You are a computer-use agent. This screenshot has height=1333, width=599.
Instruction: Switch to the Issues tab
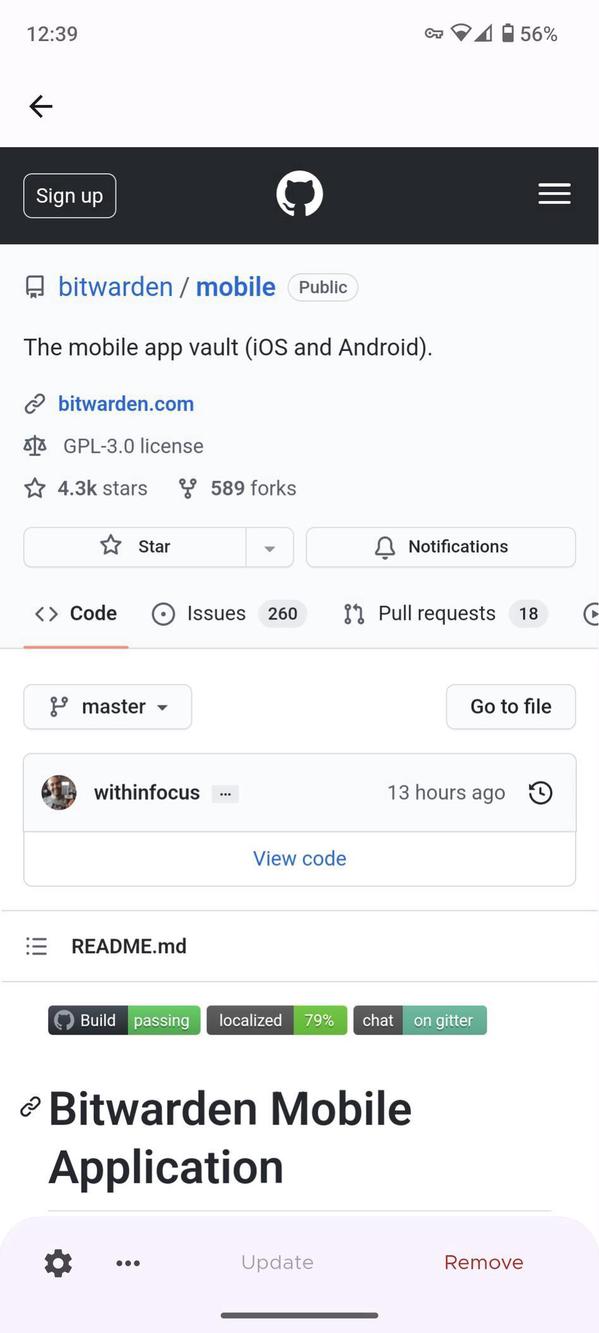(214, 613)
